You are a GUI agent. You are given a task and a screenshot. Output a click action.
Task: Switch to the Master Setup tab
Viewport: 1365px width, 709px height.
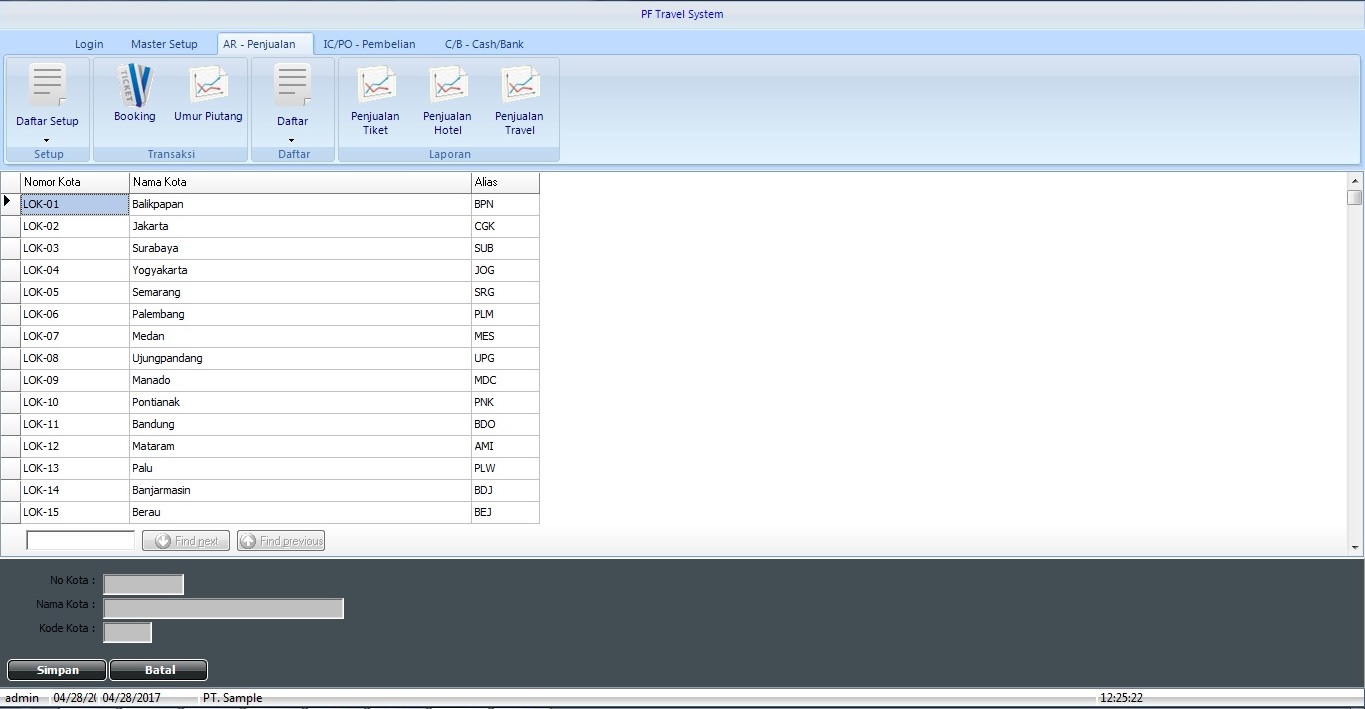[164, 44]
